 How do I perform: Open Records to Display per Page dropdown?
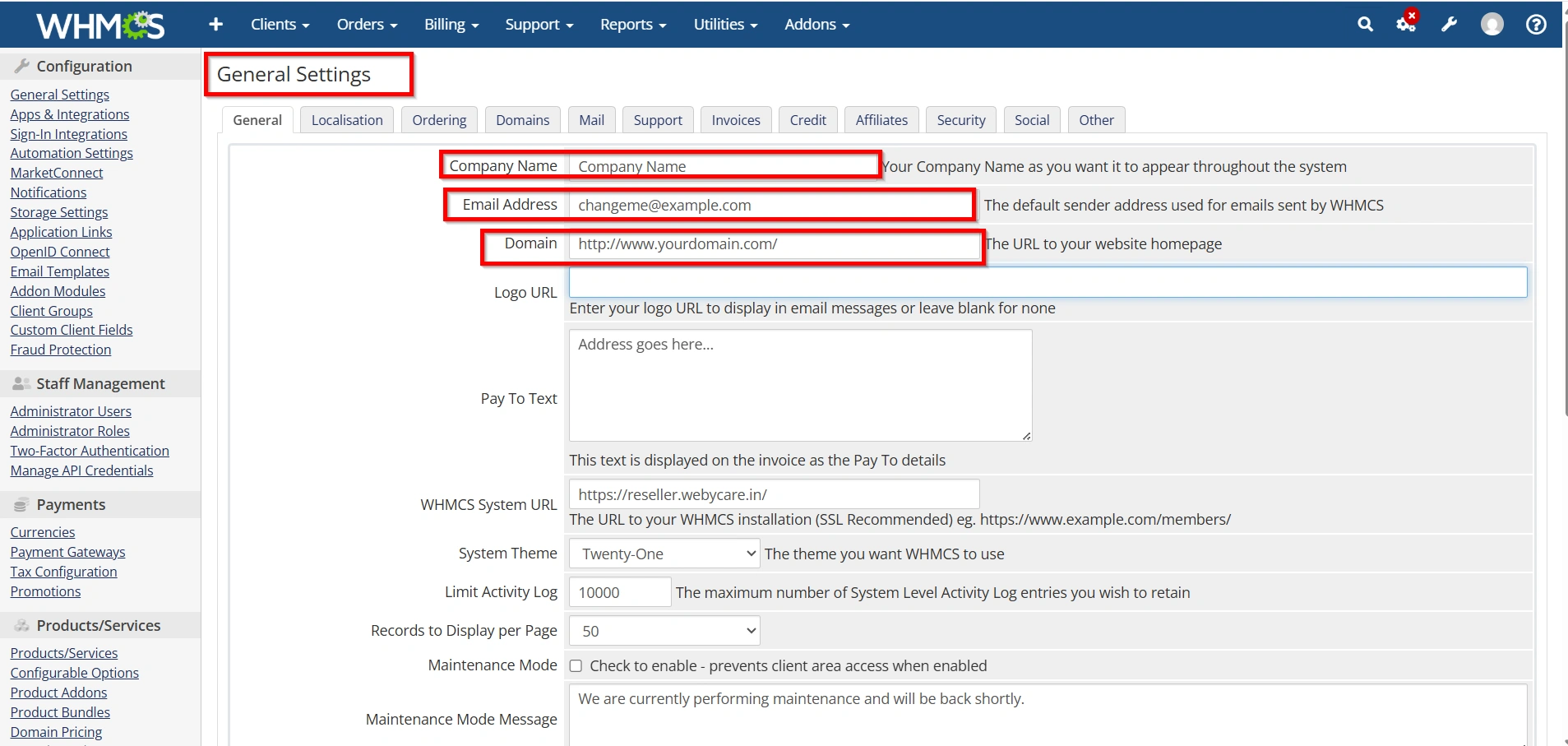[x=664, y=631]
